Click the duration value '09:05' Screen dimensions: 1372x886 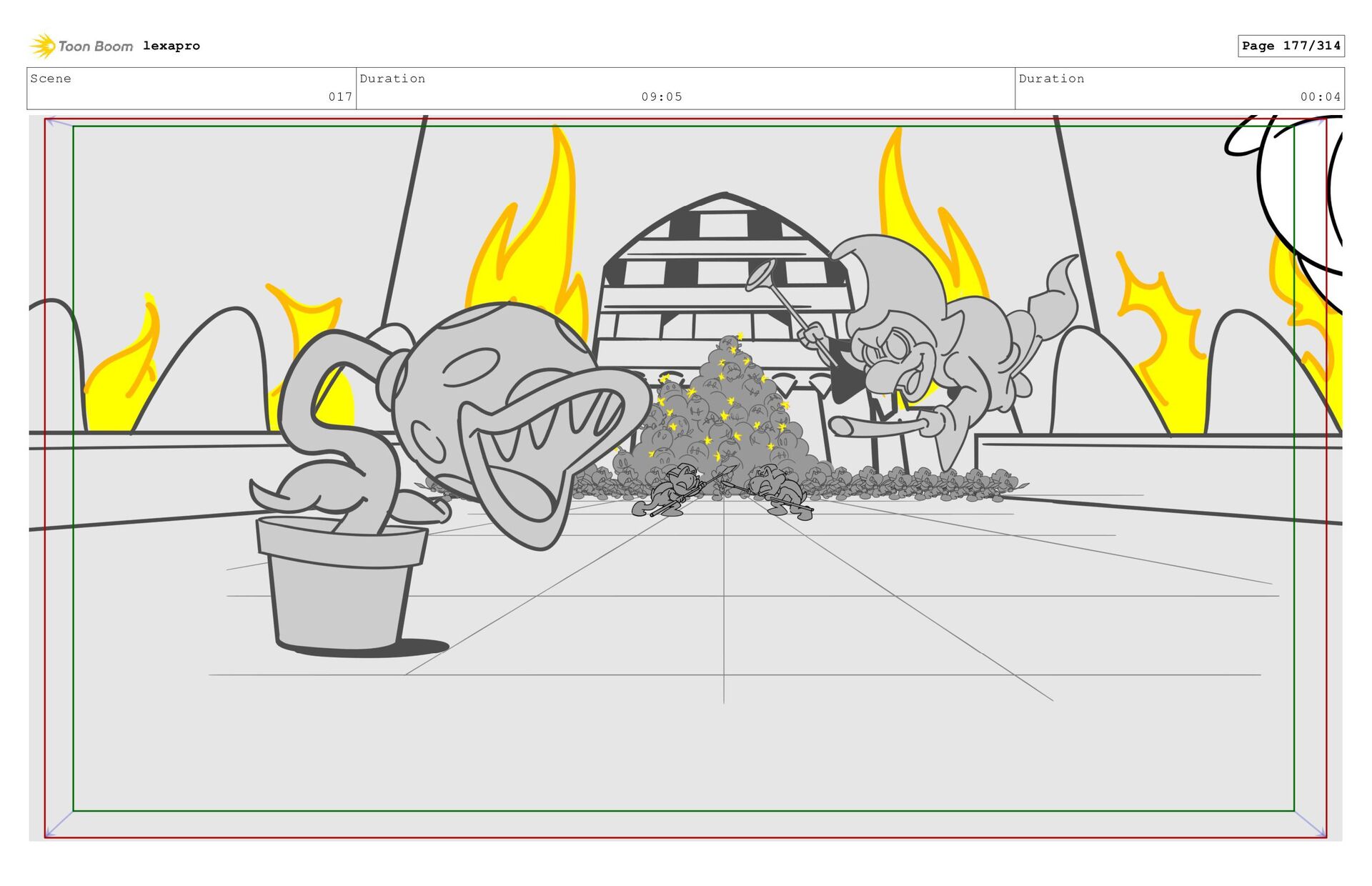[x=662, y=96]
